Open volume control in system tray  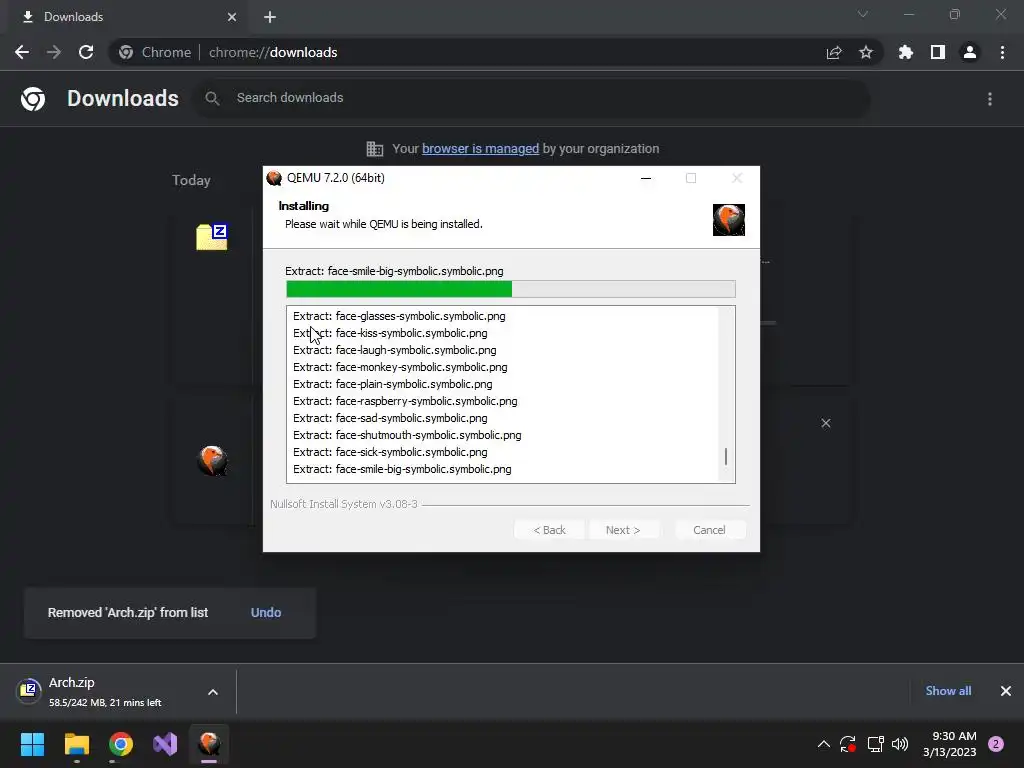[x=900, y=744]
